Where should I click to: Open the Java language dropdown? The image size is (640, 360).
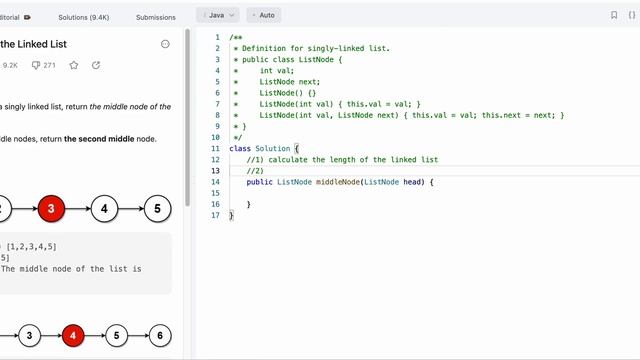coord(218,15)
